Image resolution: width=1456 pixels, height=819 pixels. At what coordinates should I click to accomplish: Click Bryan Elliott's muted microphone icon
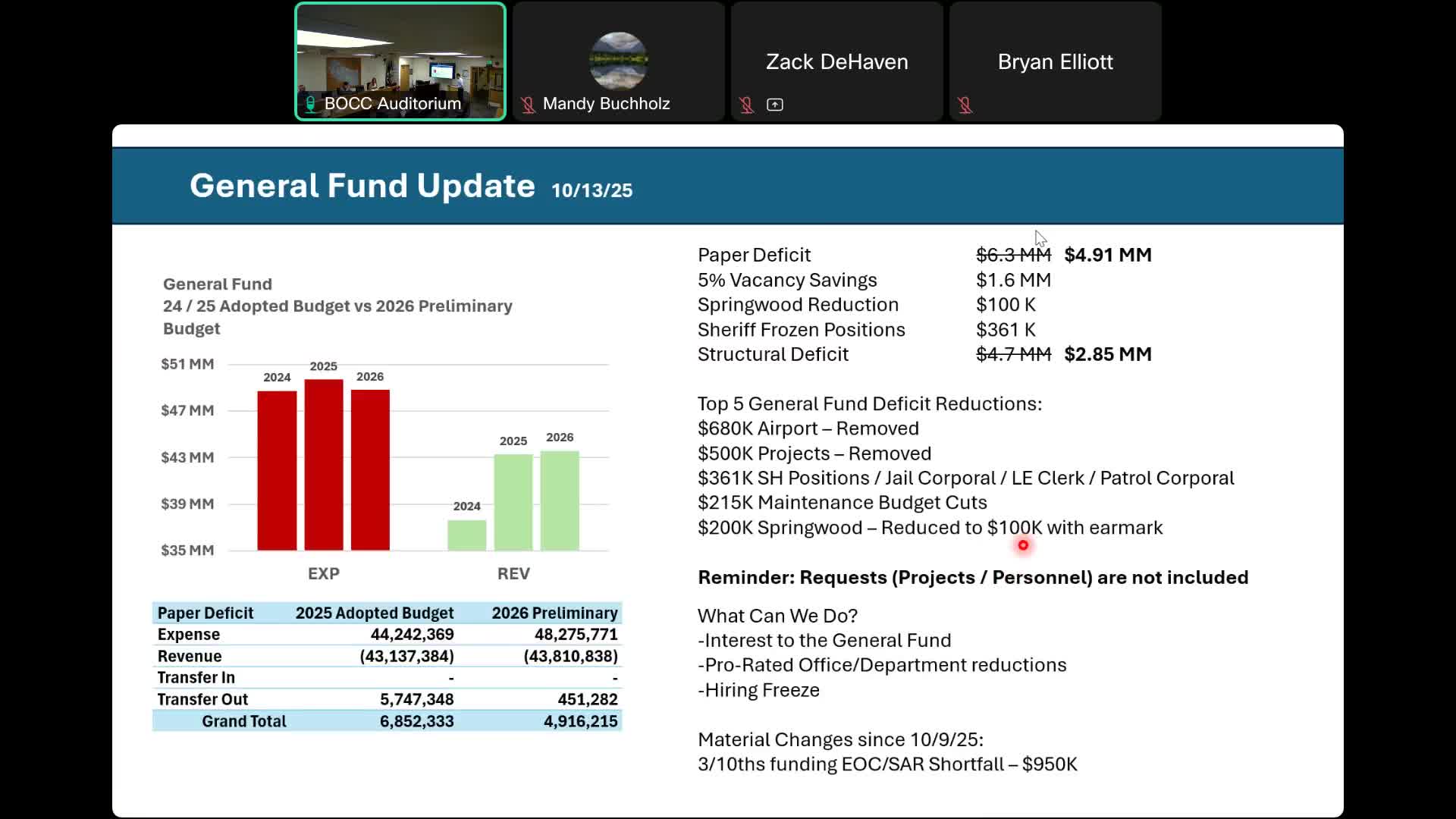(965, 105)
